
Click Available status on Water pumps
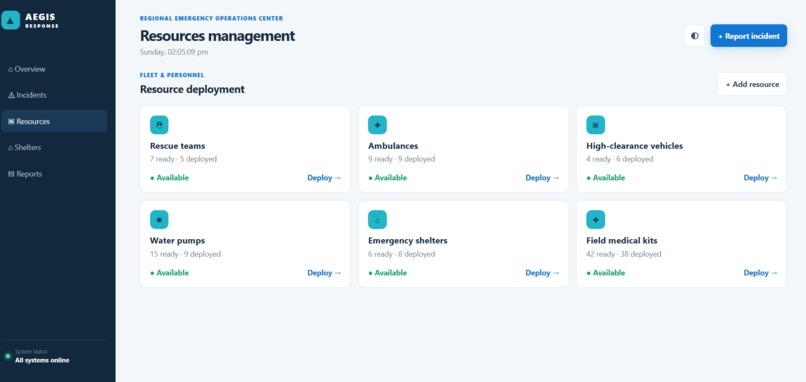click(x=169, y=273)
